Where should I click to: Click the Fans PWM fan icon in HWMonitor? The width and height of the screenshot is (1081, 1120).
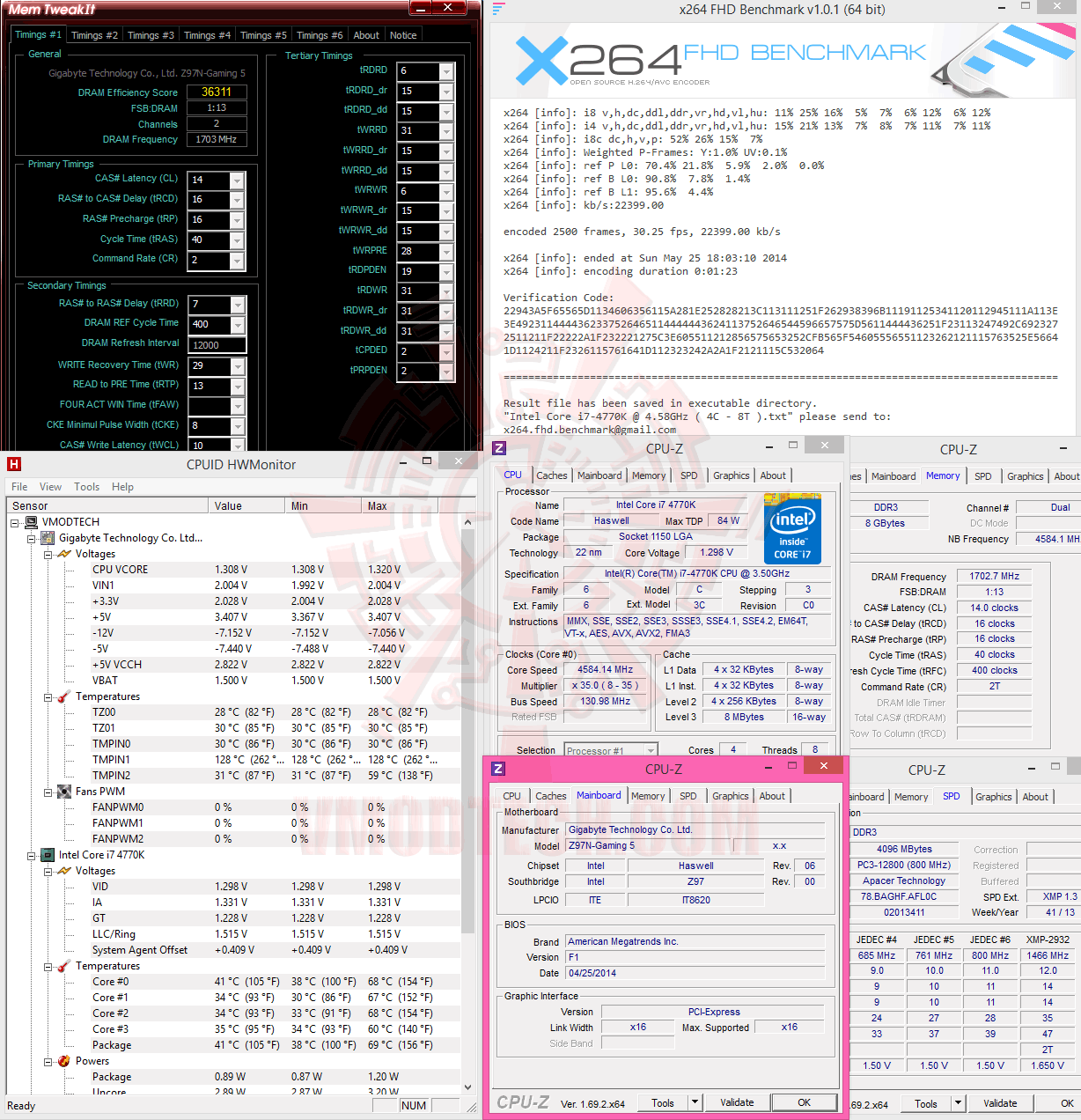63,792
